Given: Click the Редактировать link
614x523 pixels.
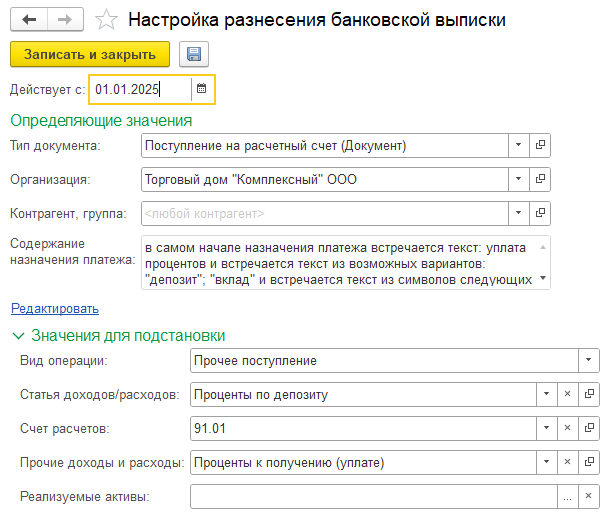Looking at the screenshot, I should [55, 308].
